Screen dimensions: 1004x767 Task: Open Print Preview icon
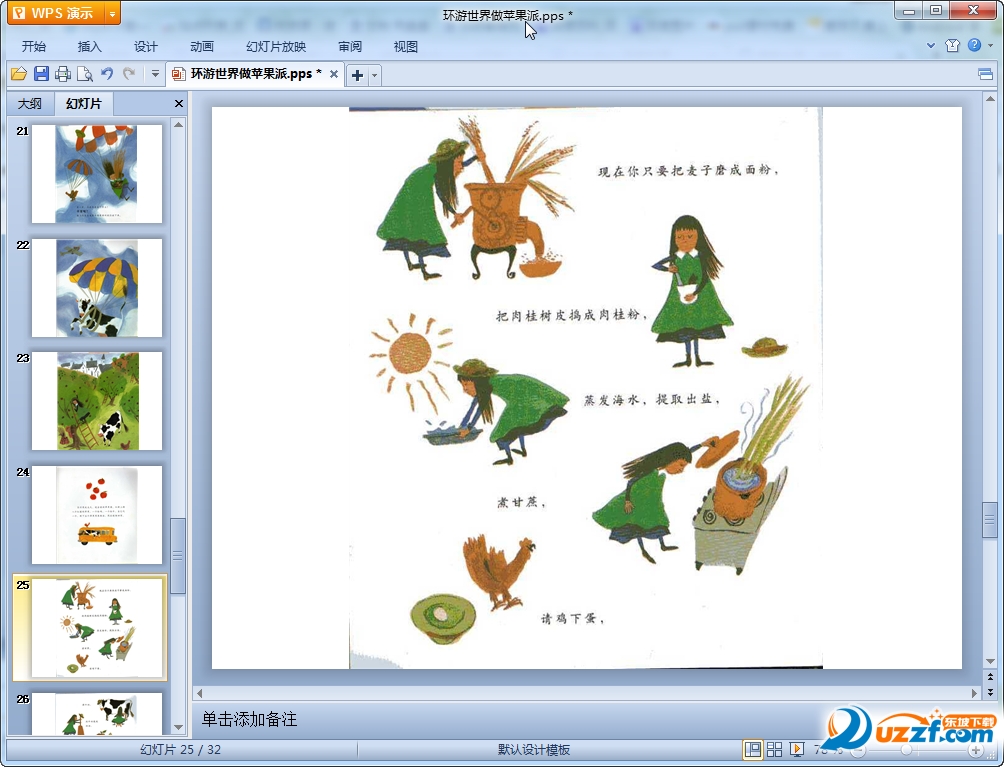(85, 74)
